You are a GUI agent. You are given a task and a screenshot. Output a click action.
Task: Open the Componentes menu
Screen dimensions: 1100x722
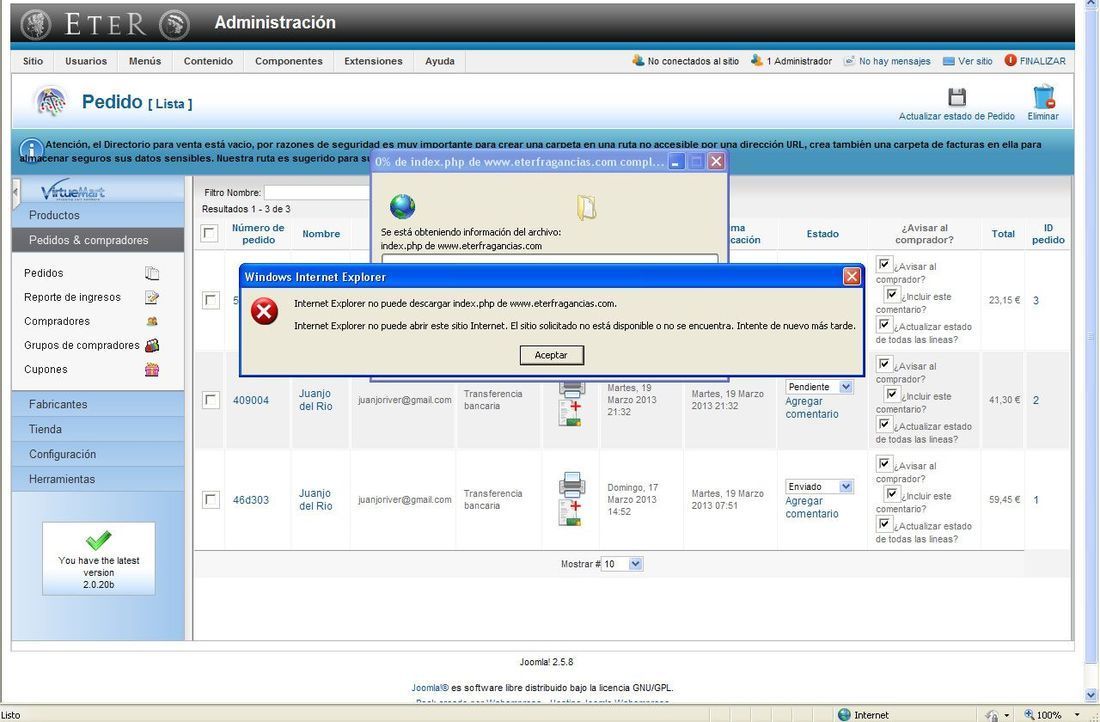point(289,61)
